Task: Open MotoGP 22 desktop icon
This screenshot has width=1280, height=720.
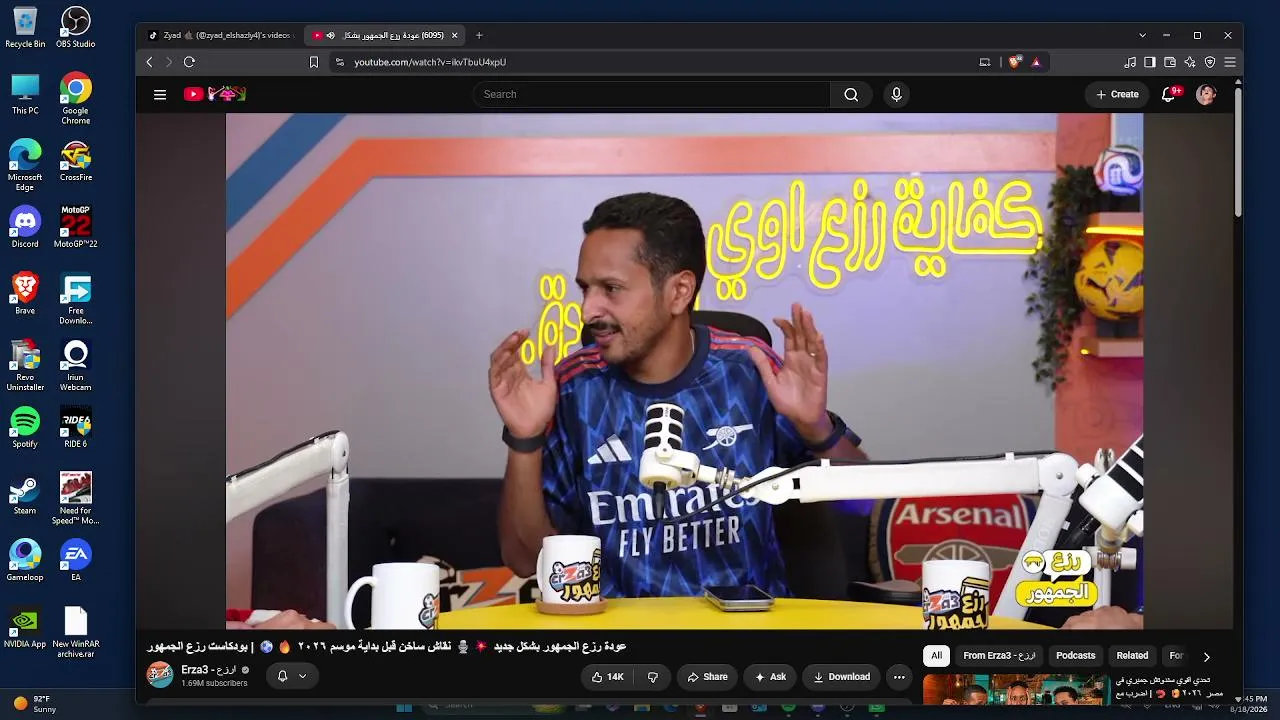Action: point(75,228)
